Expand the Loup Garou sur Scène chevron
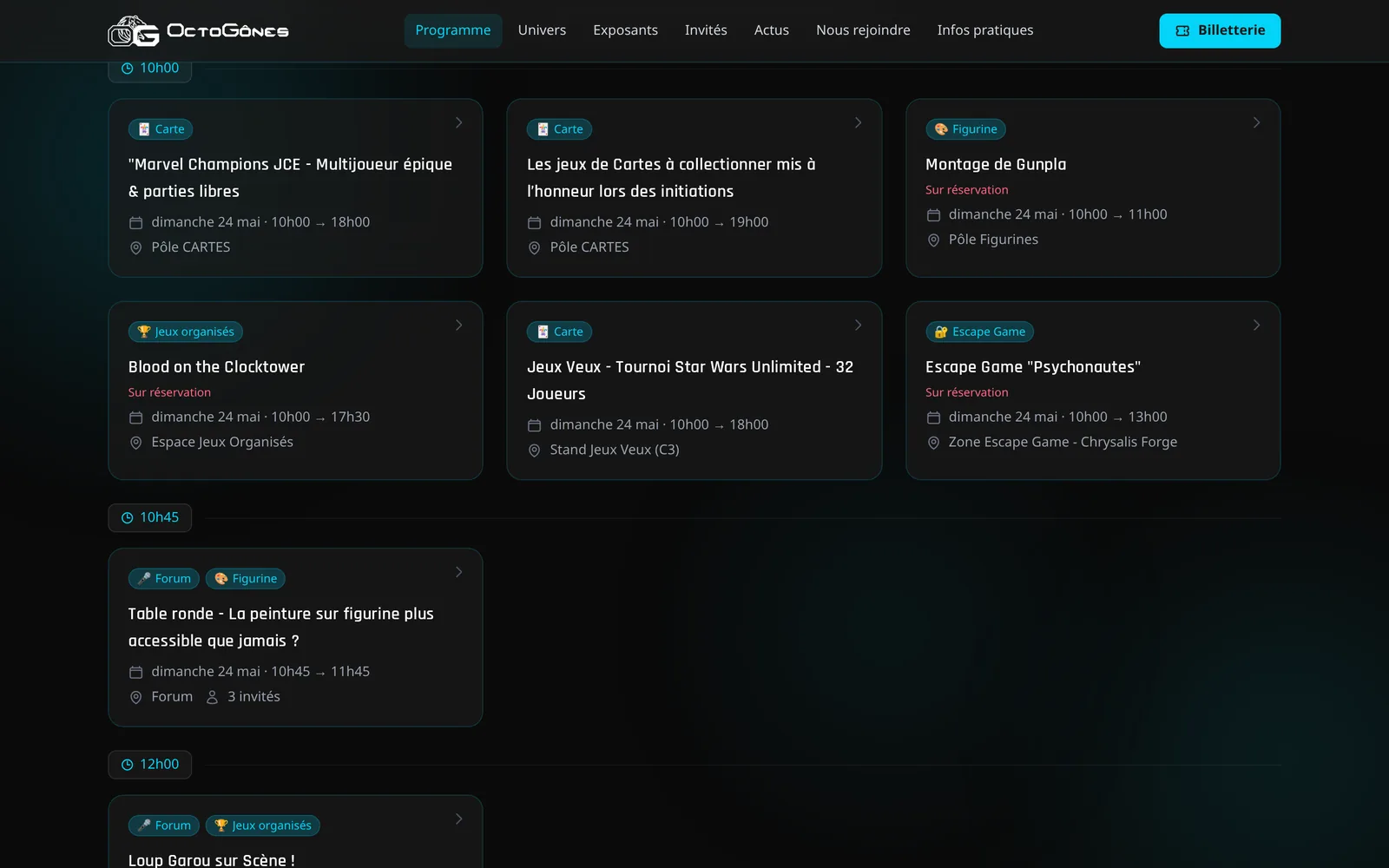Image resolution: width=1389 pixels, height=868 pixels. point(459,819)
